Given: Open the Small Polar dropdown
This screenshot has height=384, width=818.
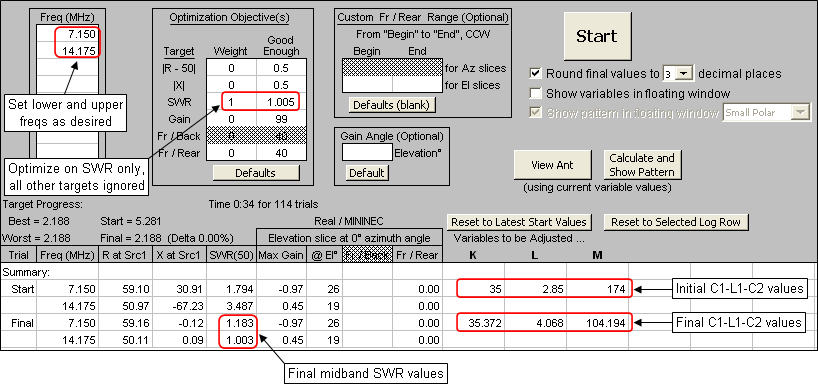Looking at the screenshot, I should (x=801, y=112).
